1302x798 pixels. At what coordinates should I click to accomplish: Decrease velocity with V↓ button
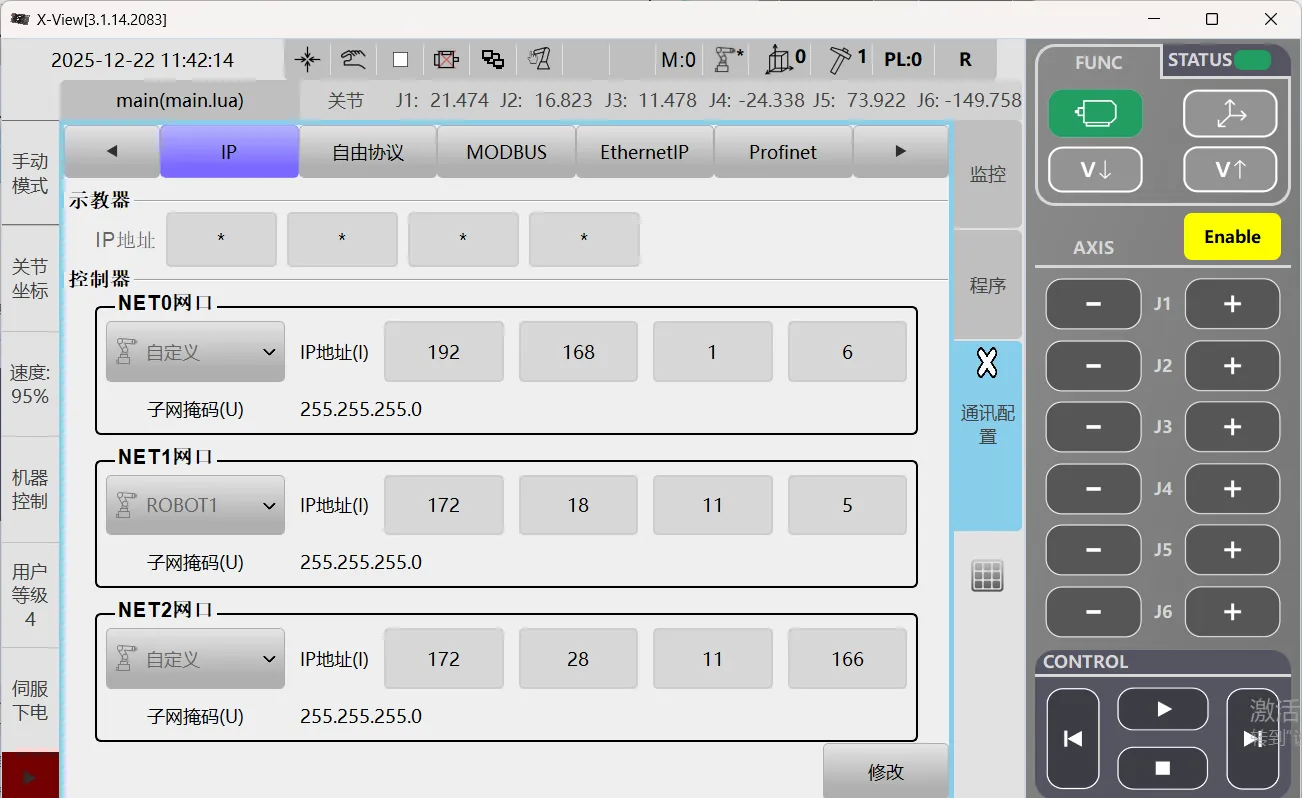tap(1096, 170)
